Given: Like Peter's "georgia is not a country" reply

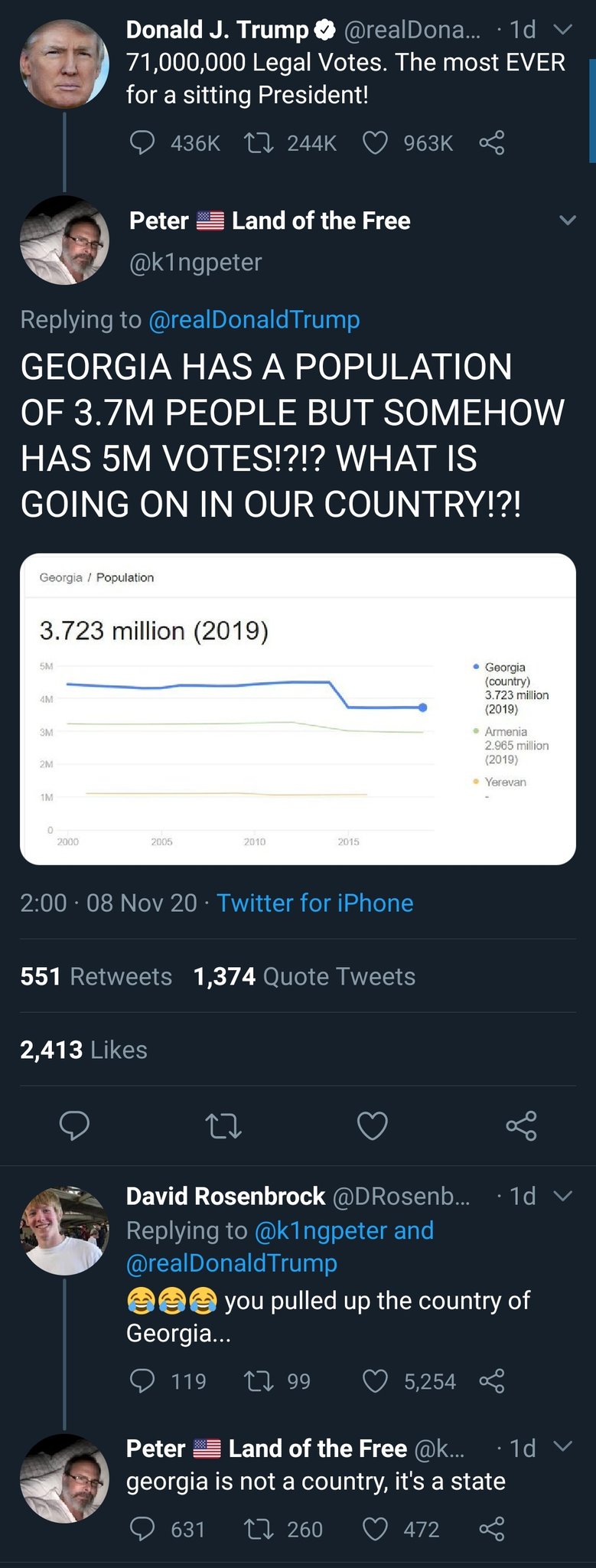Looking at the screenshot, I should [375, 1529].
